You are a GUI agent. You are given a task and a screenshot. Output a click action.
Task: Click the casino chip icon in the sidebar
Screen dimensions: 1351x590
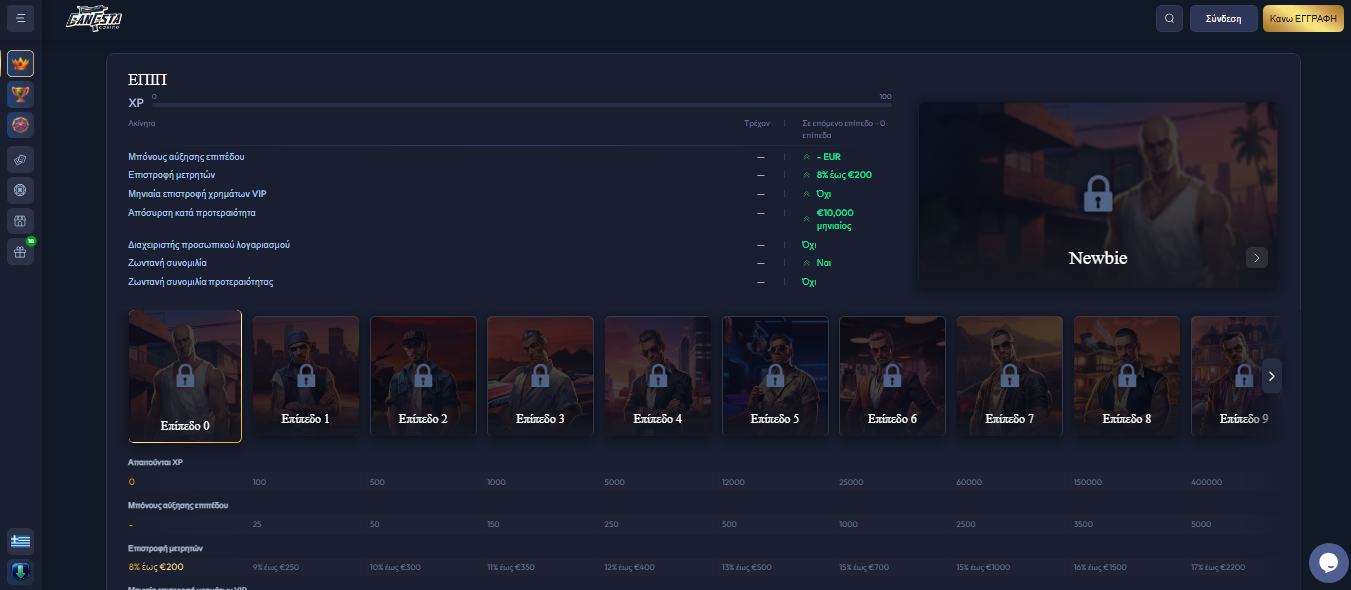coord(20,189)
